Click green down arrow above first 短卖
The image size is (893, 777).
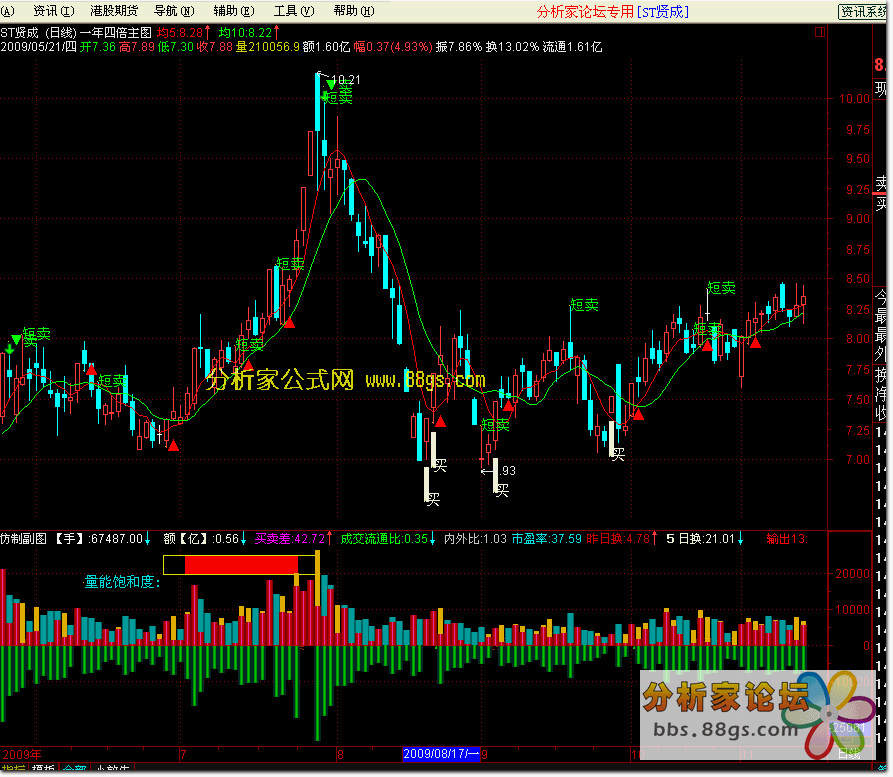point(15,340)
